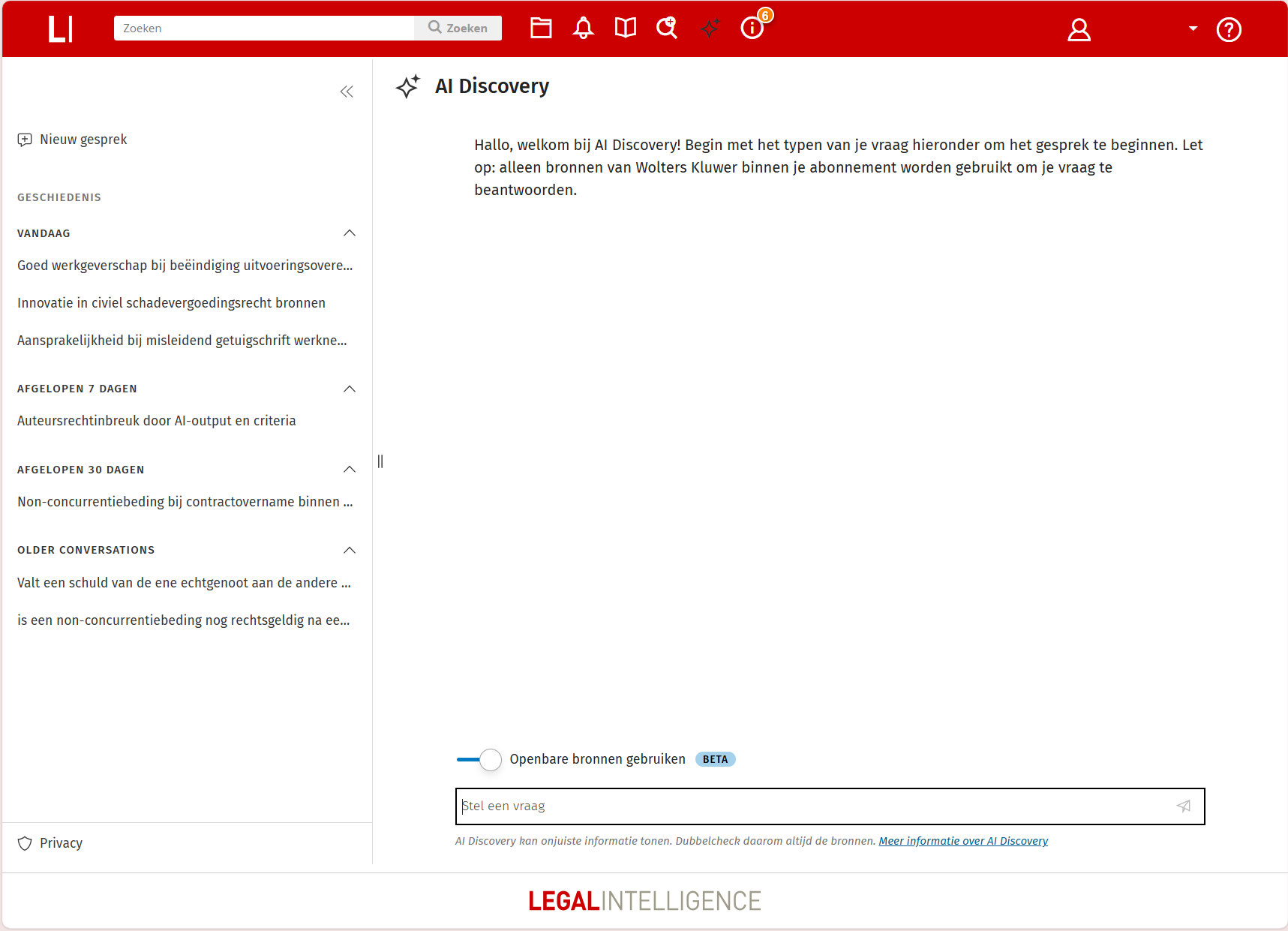Open the info icon with badge 6
The height and width of the screenshot is (931, 1288).
pyautogui.click(x=752, y=29)
